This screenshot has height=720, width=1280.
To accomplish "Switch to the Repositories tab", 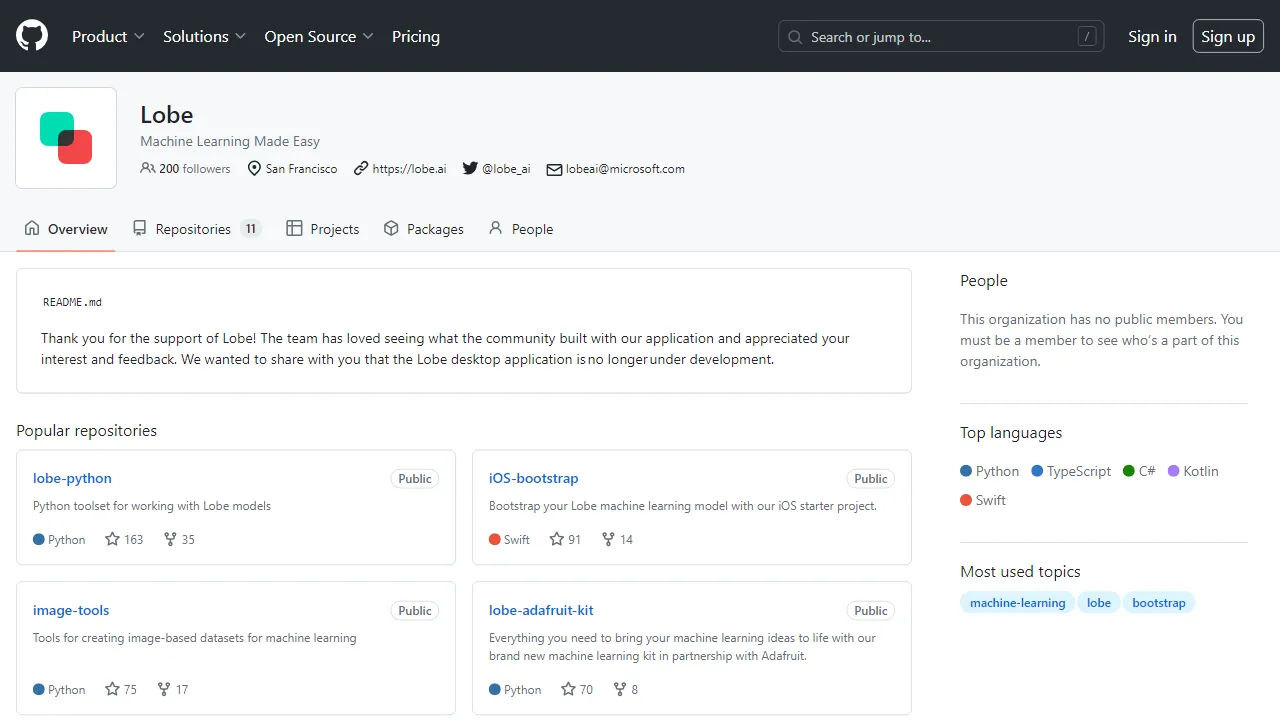I will pyautogui.click(x=197, y=229).
